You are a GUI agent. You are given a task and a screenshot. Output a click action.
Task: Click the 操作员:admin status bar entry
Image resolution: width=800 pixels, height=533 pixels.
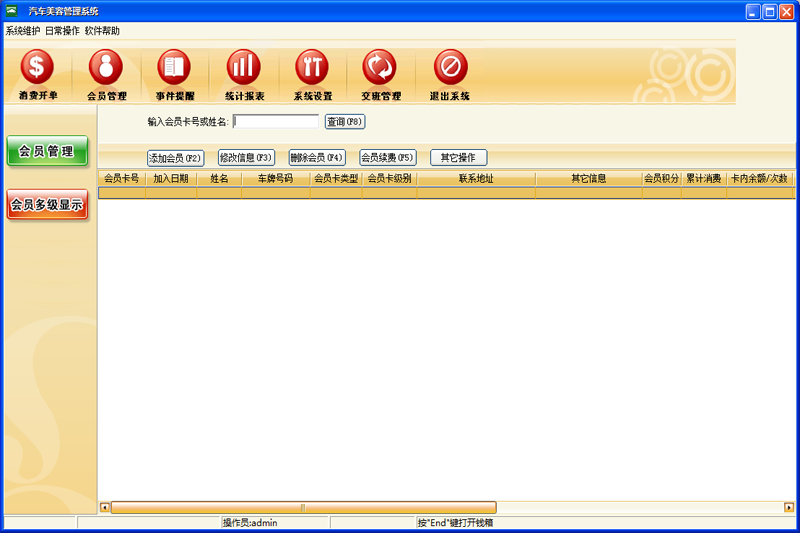[x=250, y=523]
